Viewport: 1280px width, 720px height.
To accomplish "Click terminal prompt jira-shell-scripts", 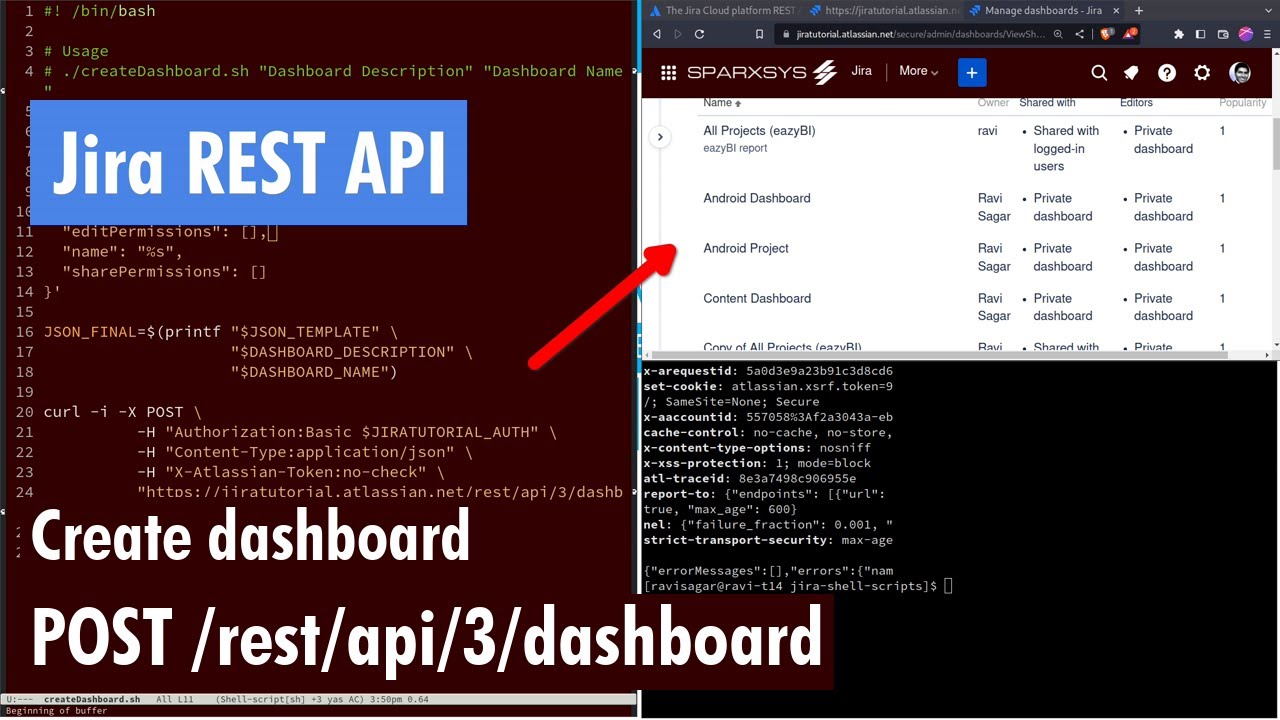I will coord(790,586).
